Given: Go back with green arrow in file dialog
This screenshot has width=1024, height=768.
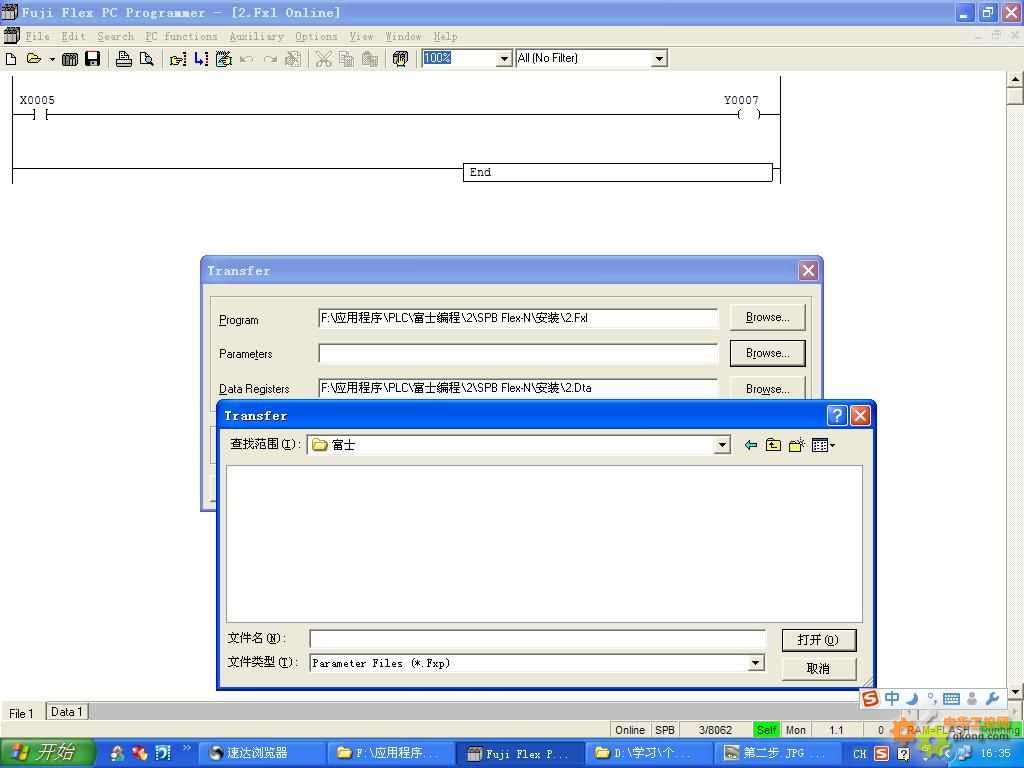Looking at the screenshot, I should pos(750,445).
